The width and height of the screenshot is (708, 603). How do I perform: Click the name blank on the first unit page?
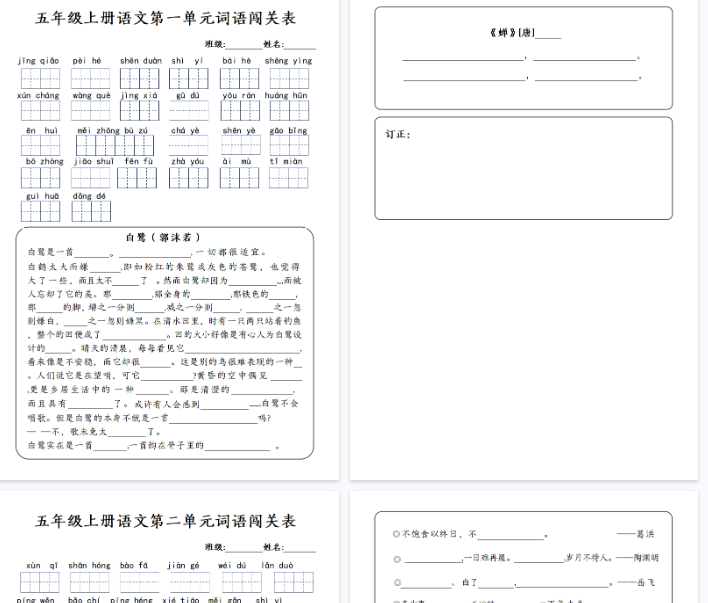click(299, 45)
